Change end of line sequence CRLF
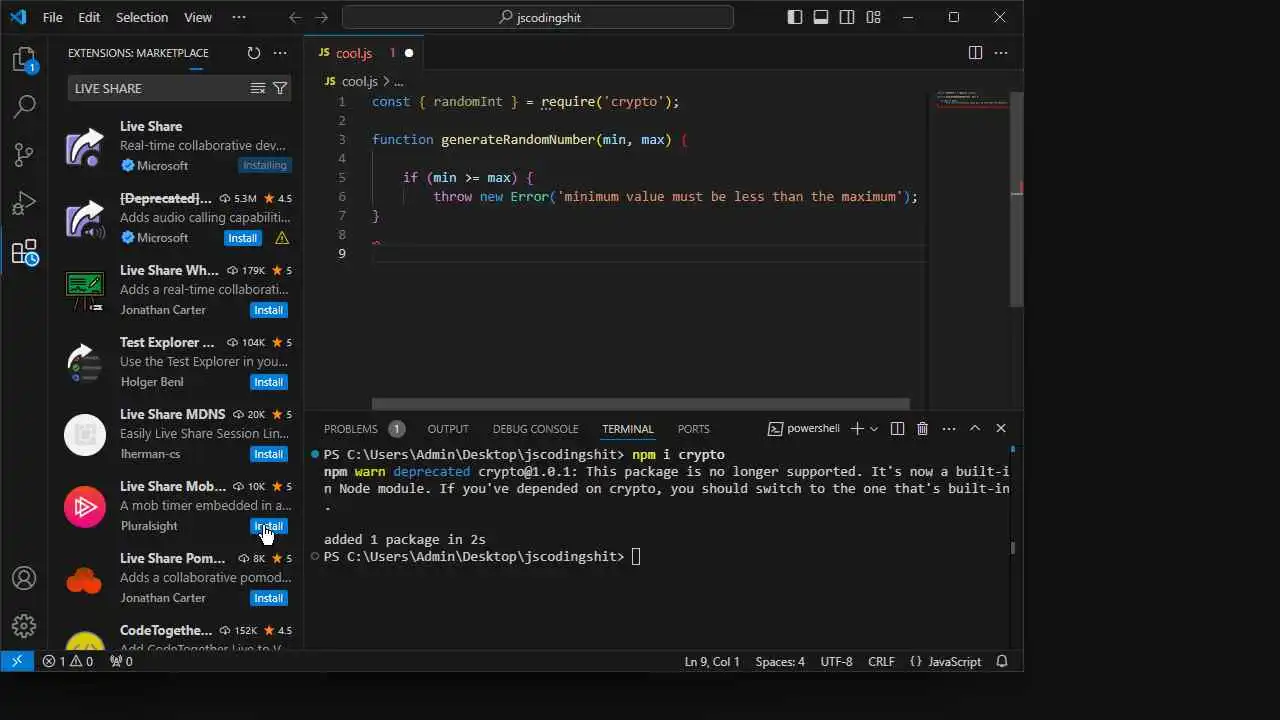The height and width of the screenshot is (720, 1280). click(881, 661)
